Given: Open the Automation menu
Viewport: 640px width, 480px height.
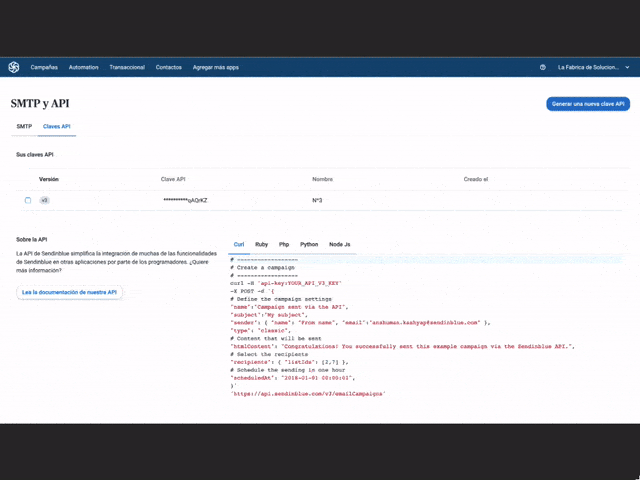Looking at the screenshot, I should click(x=84, y=67).
